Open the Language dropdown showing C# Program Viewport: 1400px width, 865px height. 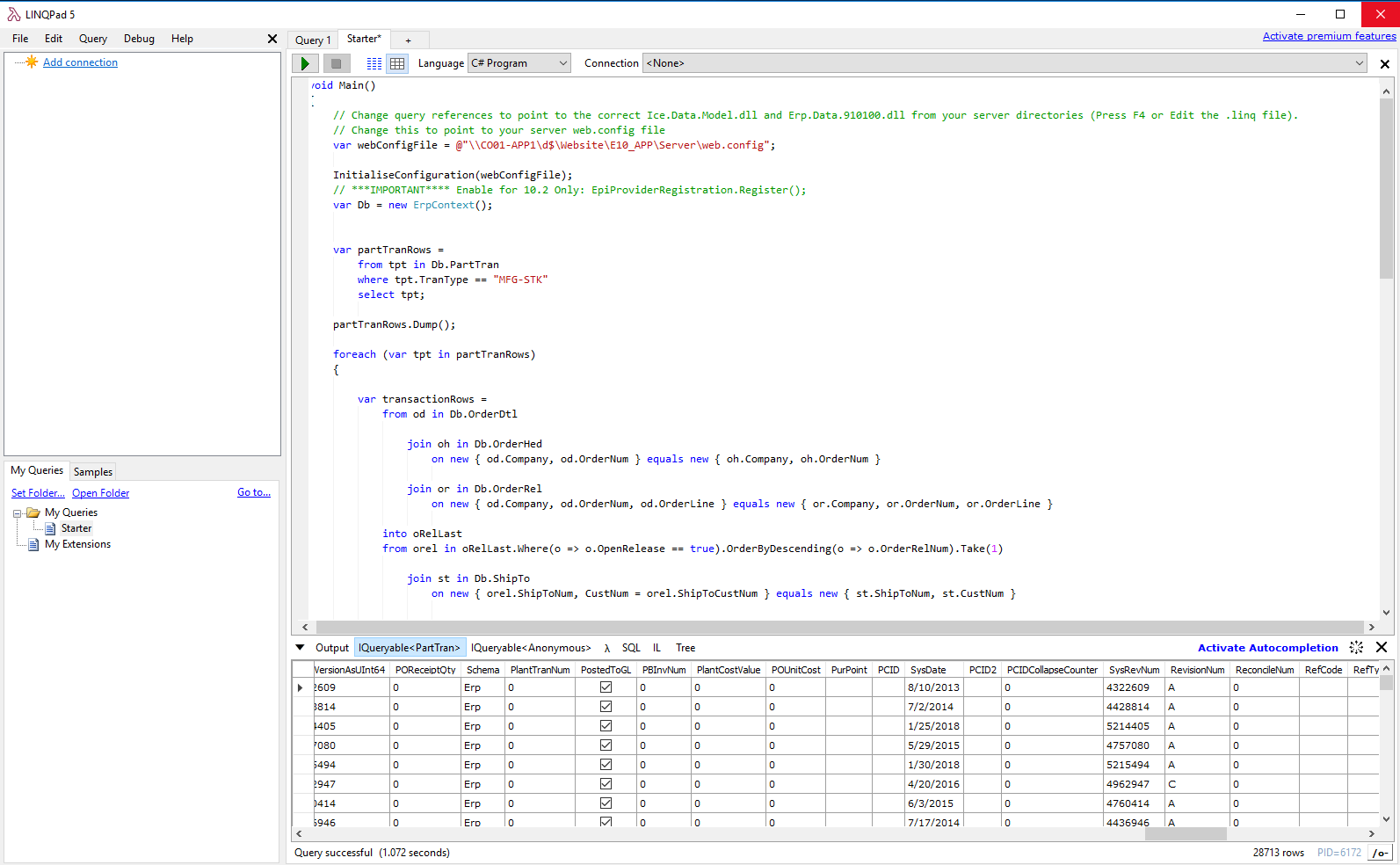[x=519, y=63]
